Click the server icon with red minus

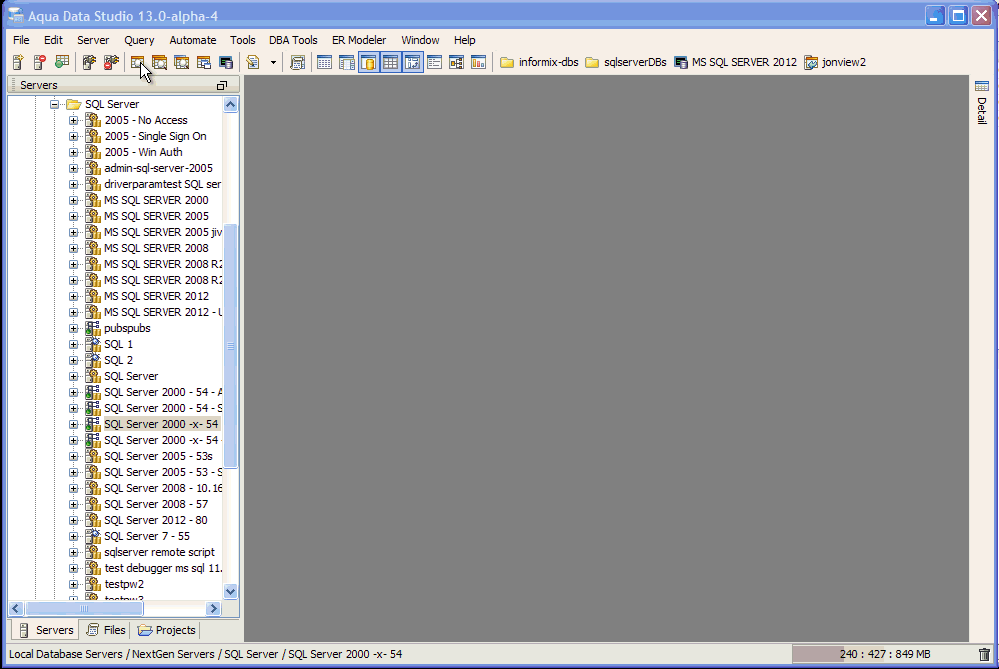tap(40, 62)
